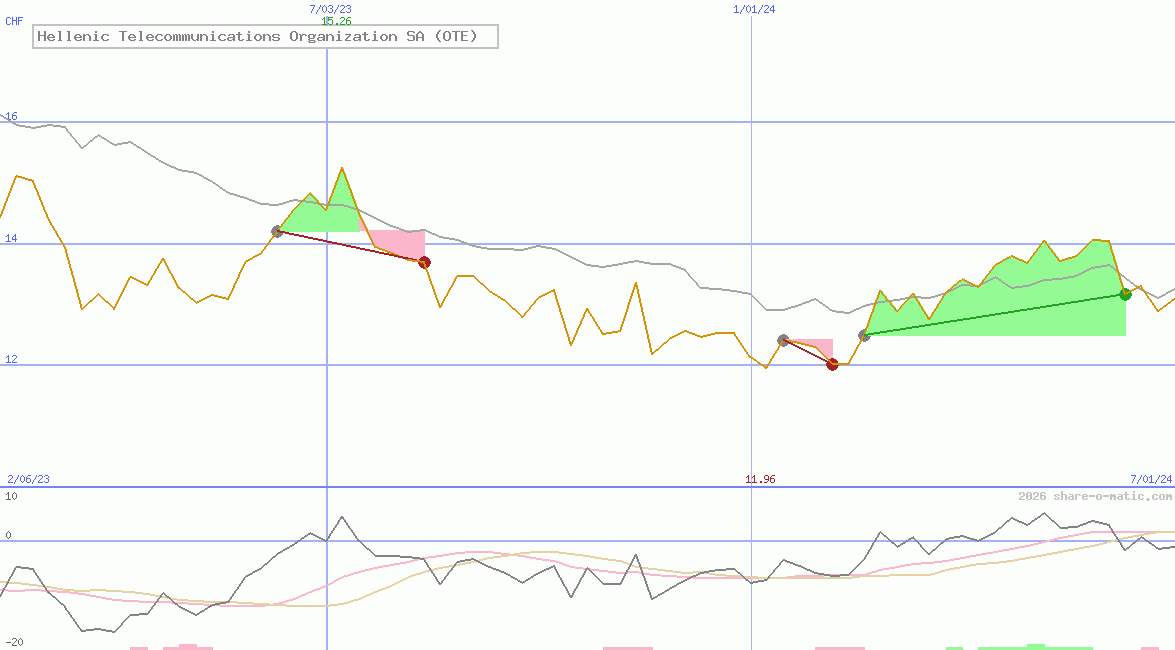Image resolution: width=1175 pixels, height=650 pixels.
Task: Click the green marker ending the green trend line
Action: point(1125,294)
